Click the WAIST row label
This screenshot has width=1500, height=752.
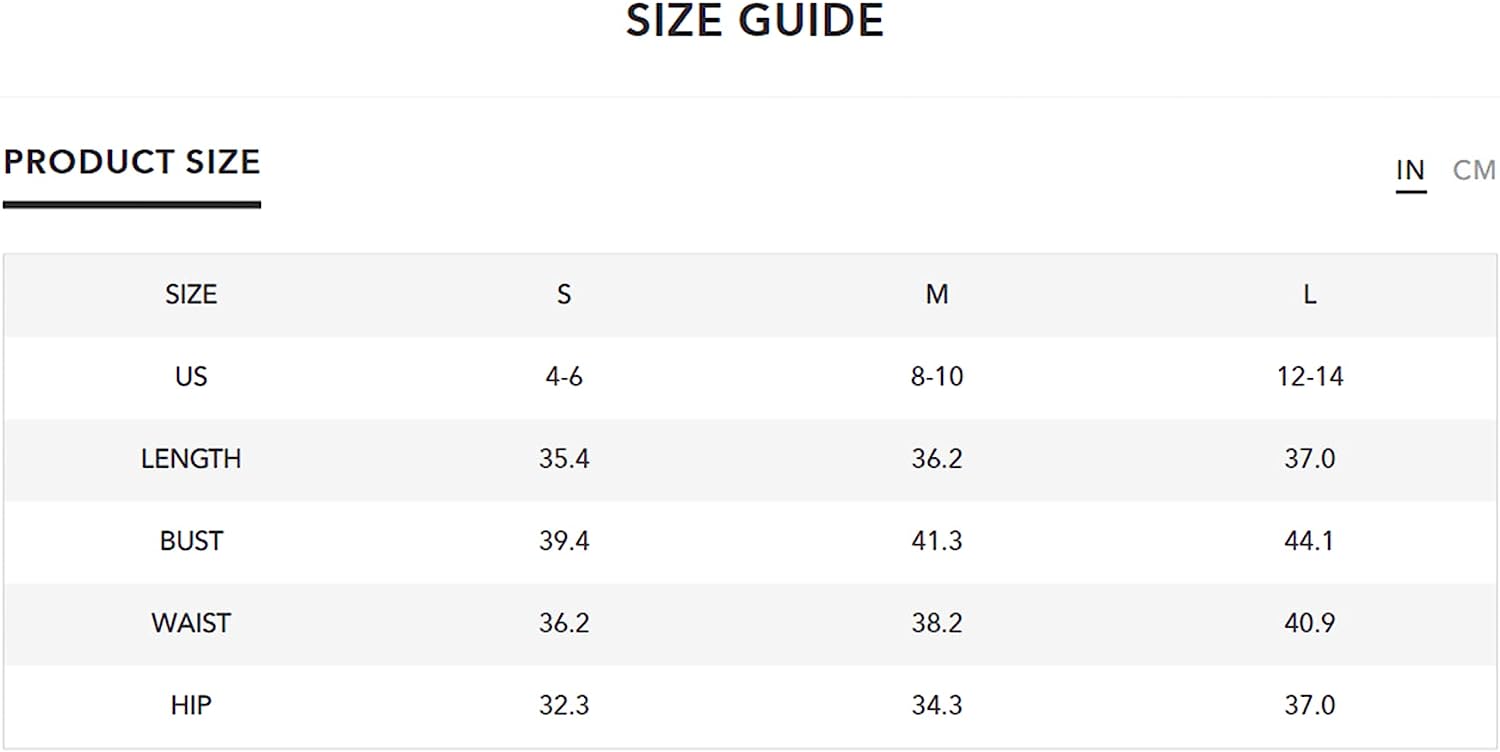191,622
